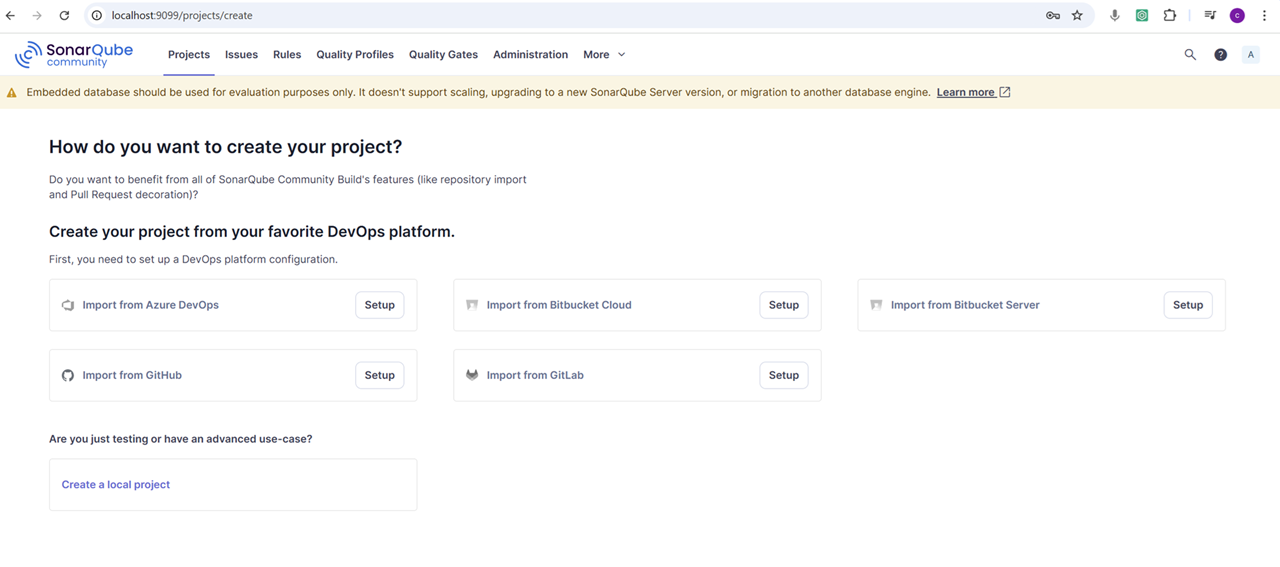1280x567 pixels.
Task: Open the Chrome three-dot menu
Action: (x=1264, y=16)
